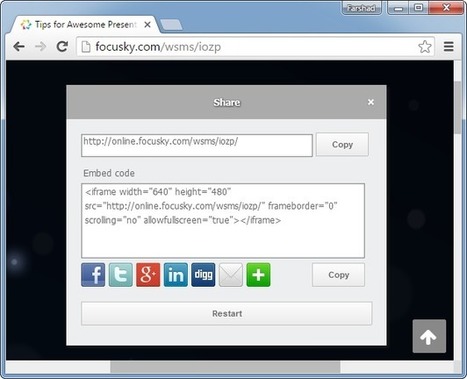Click the "Share" dialog title
The height and width of the screenshot is (379, 467).
click(x=227, y=102)
